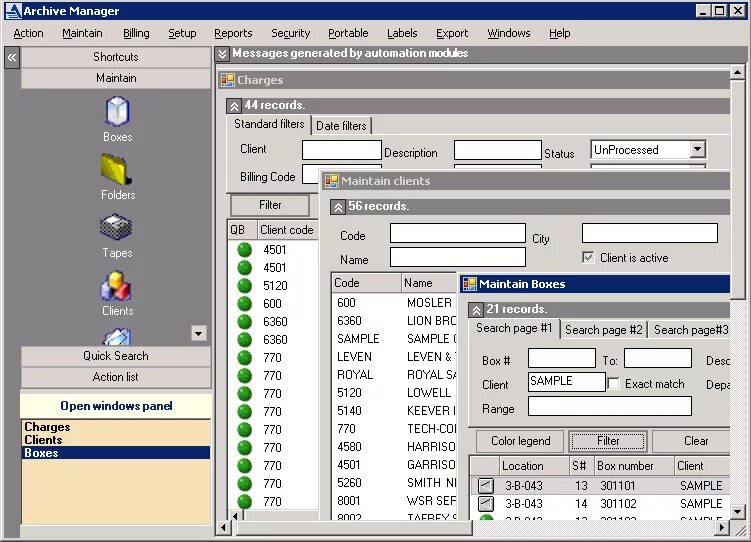Image resolution: width=751 pixels, height=542 pixels.
Task: Click the Filter button in Maintain Boxes
Action: coord(608,440)
